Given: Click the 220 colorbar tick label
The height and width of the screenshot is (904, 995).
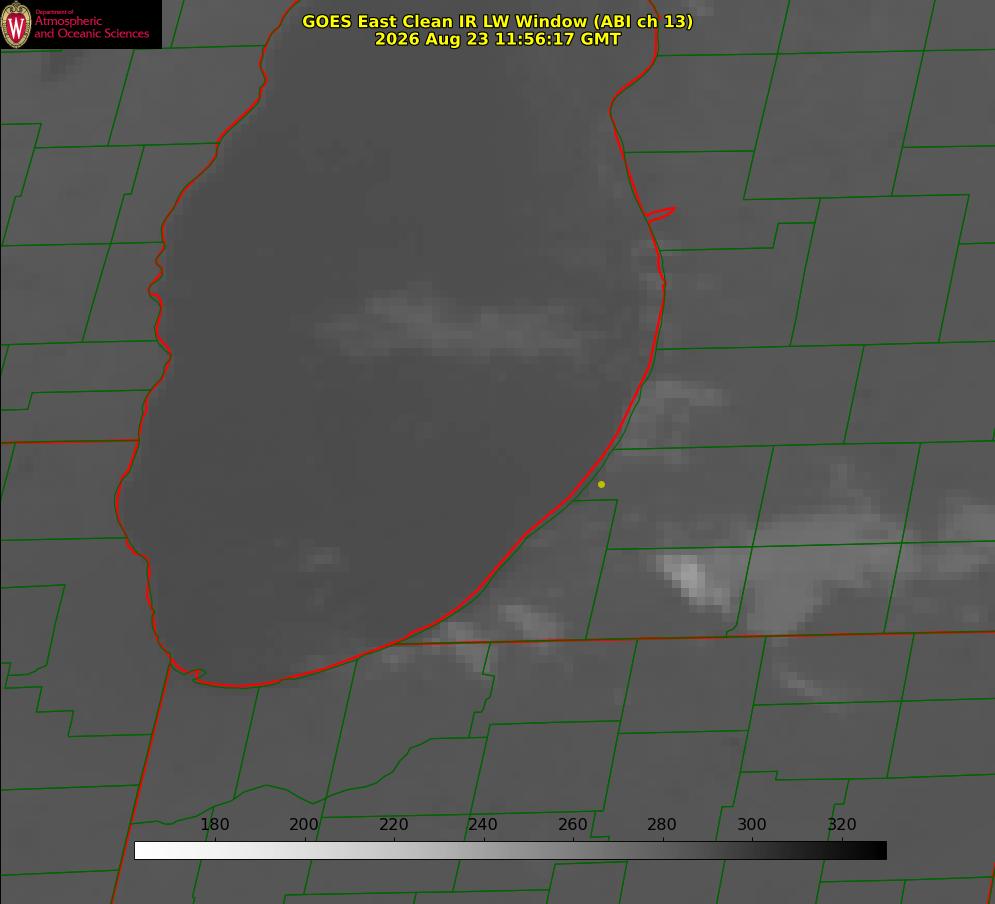Looking at the screenshot, I should (393, 824).
